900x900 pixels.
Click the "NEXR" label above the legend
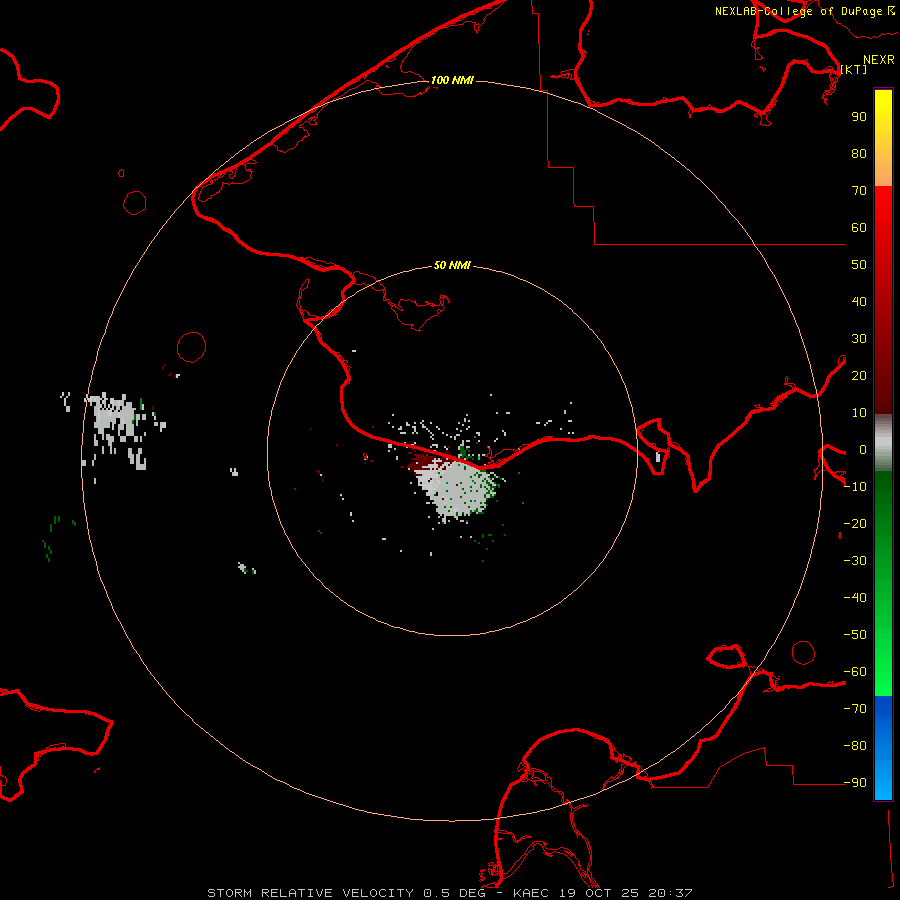click(879, 60)
